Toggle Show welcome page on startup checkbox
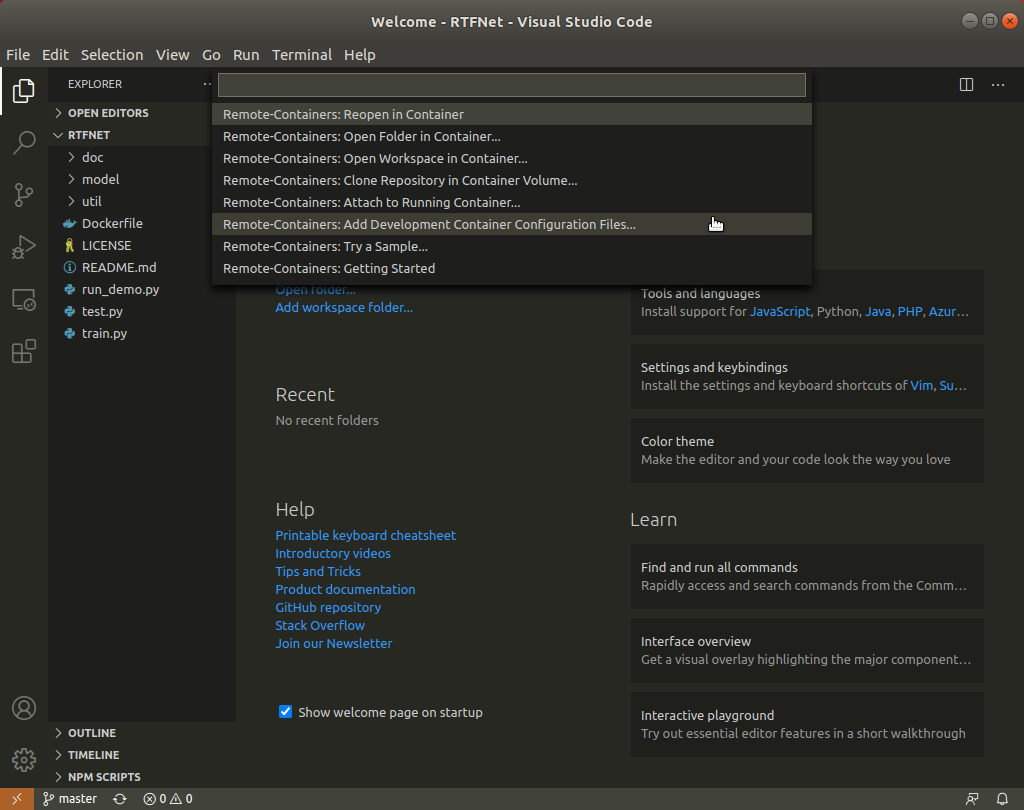 (x=285, y=712)
